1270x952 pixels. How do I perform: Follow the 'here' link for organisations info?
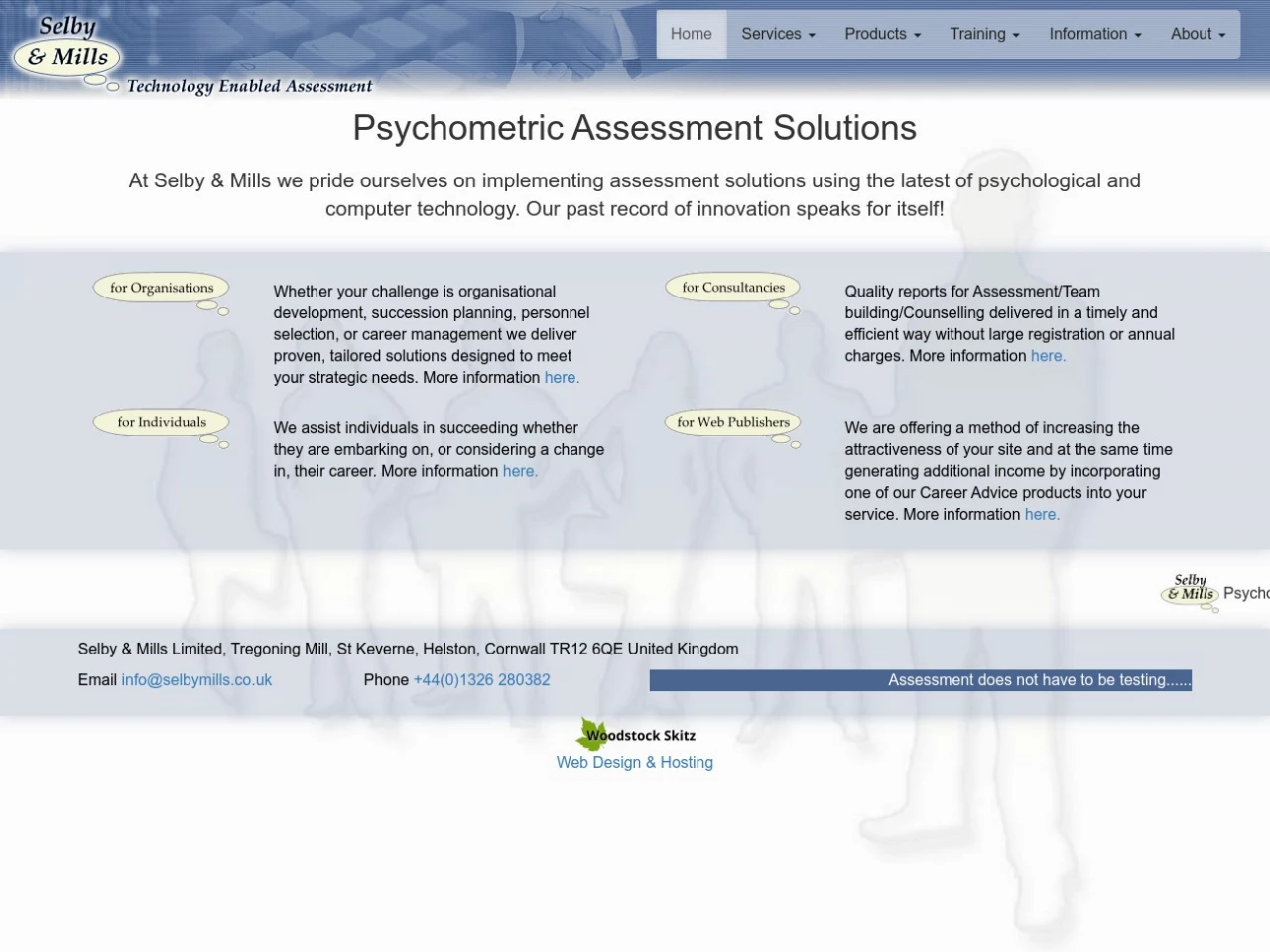click(x=561, y=378)
